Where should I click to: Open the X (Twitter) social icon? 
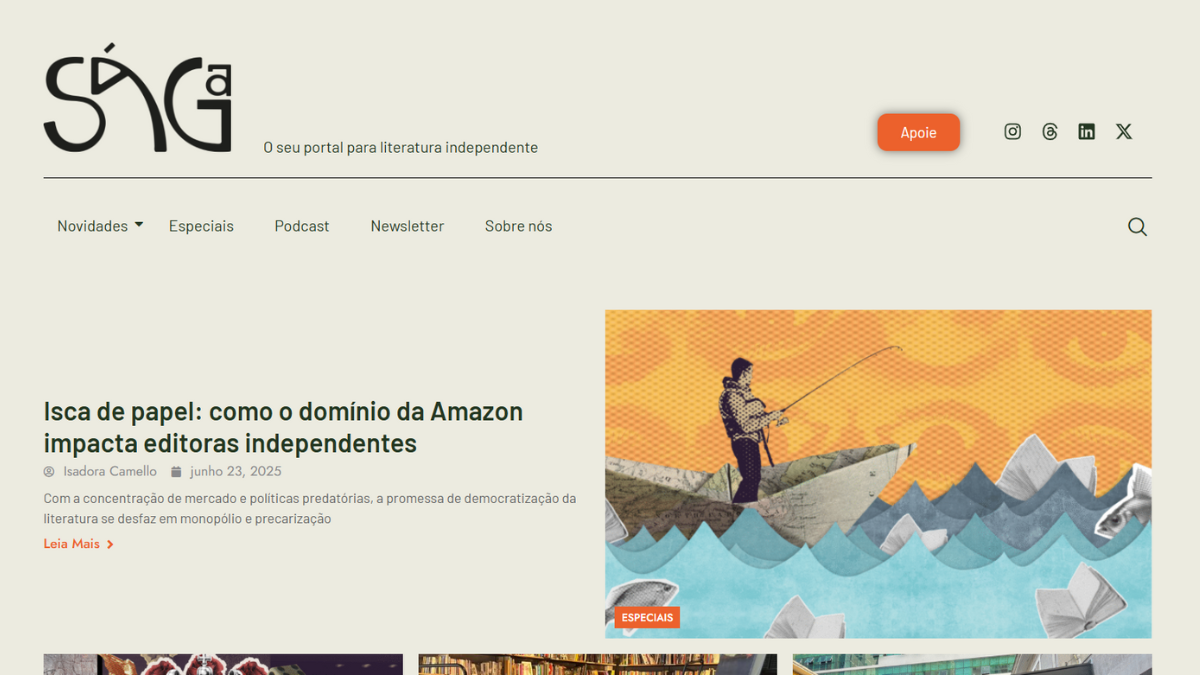[1124, 132]
